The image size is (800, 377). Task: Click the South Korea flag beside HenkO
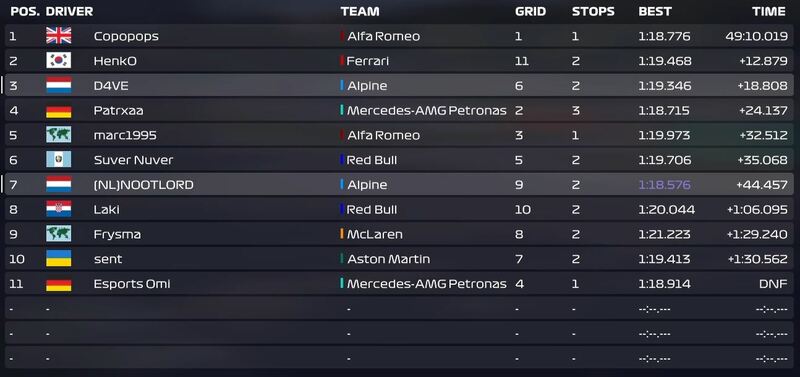(x=59, y=60)
